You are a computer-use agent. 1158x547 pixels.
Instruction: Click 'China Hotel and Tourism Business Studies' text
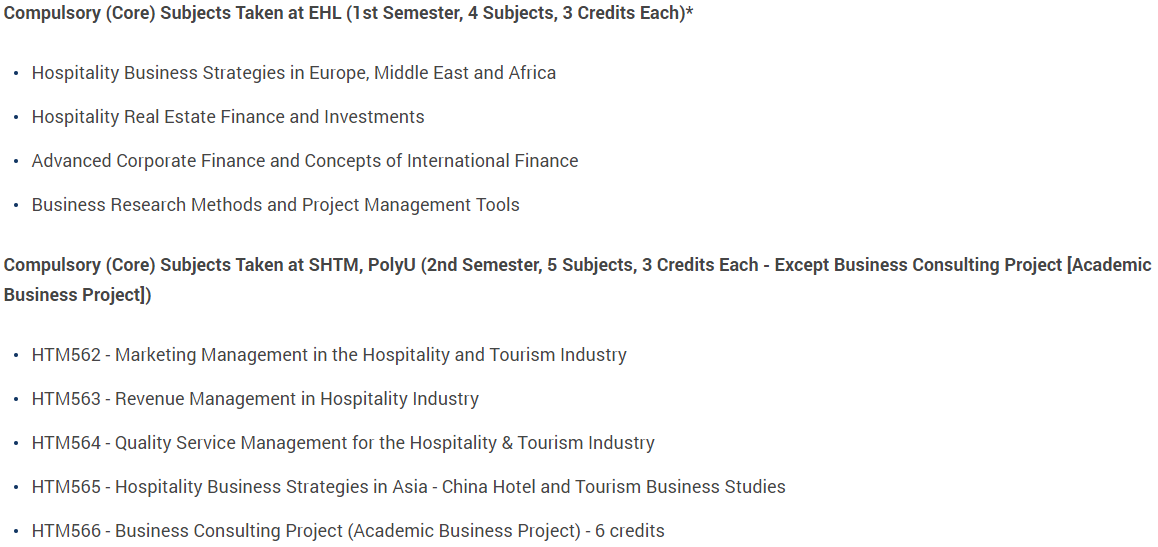click(614, 487)
